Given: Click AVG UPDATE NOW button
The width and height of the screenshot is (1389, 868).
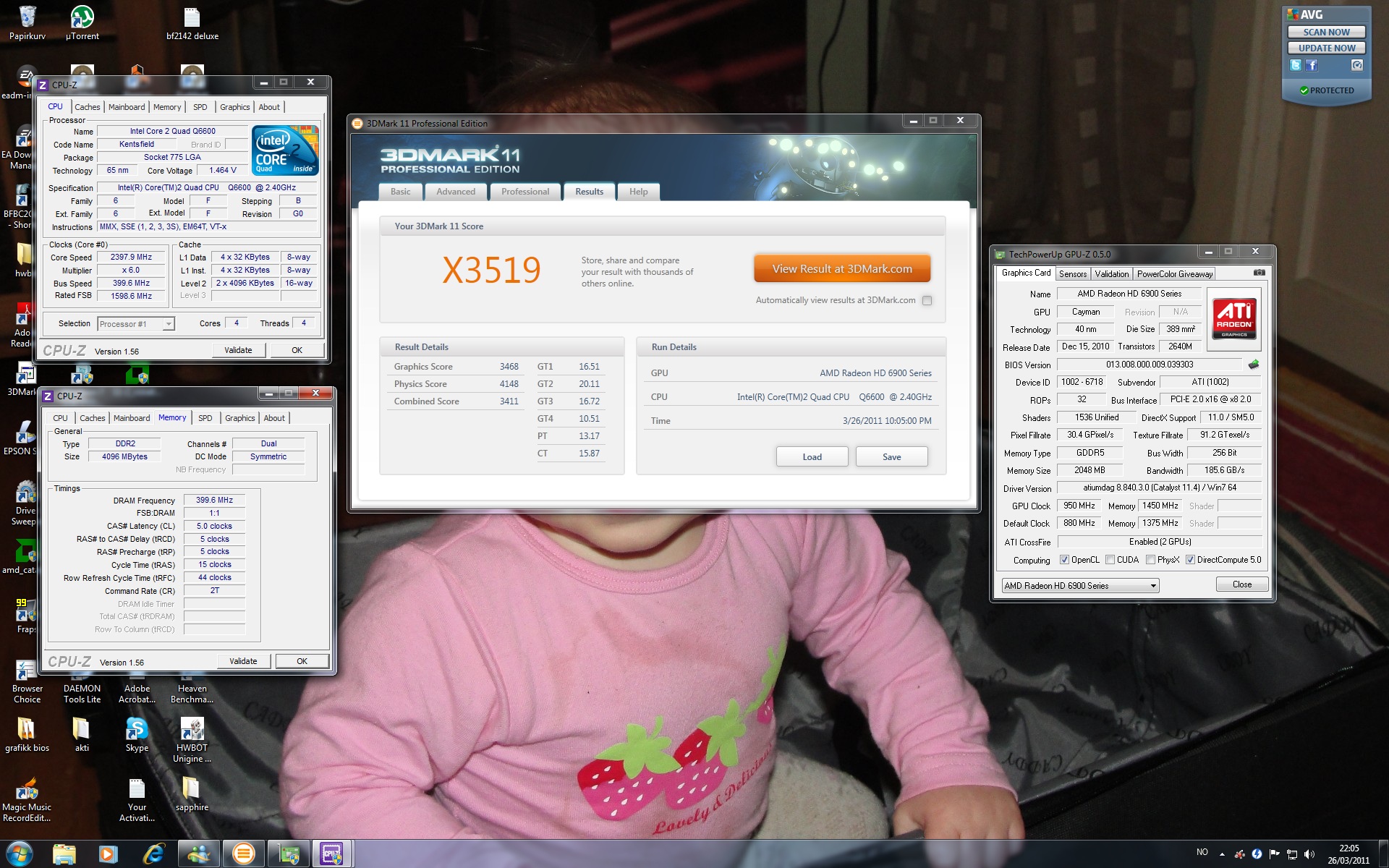Looking at the screenshot, I should pyautogui.click(x=1326, y=48).
